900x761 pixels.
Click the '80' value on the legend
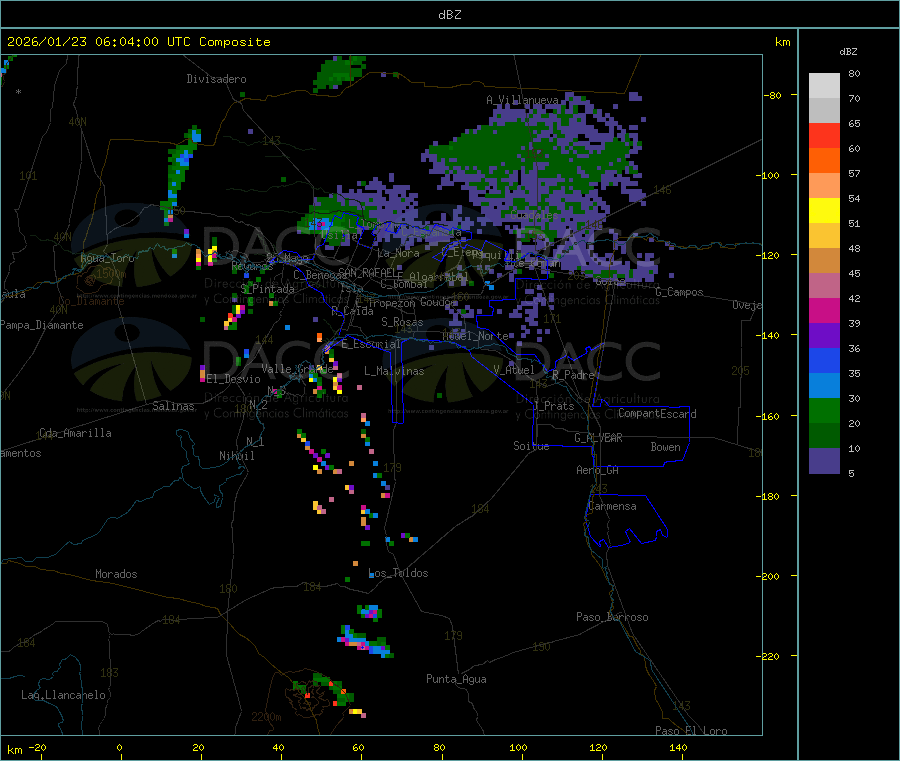pos(854,73)
